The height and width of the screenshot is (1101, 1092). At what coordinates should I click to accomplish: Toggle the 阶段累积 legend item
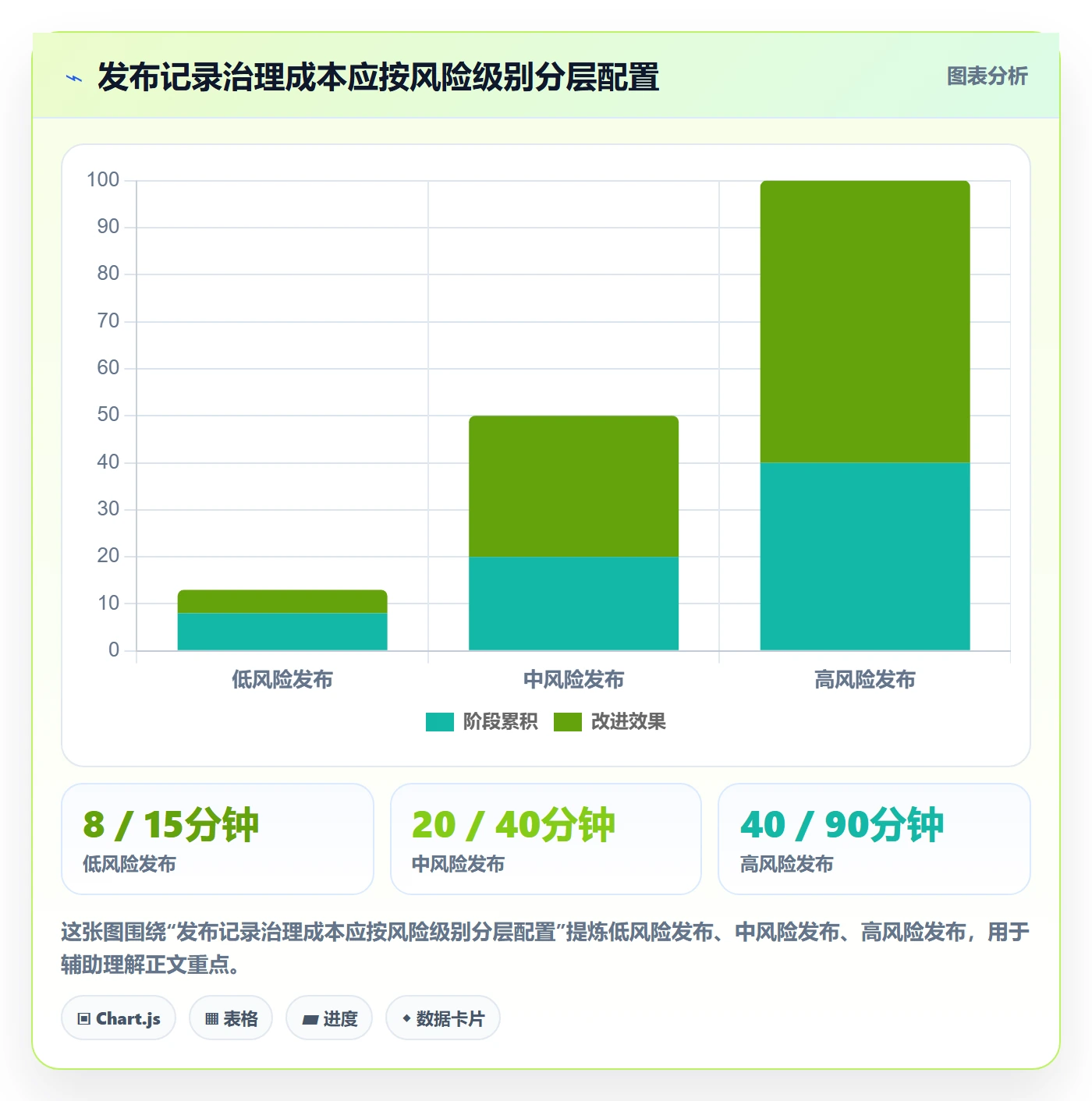481,722
